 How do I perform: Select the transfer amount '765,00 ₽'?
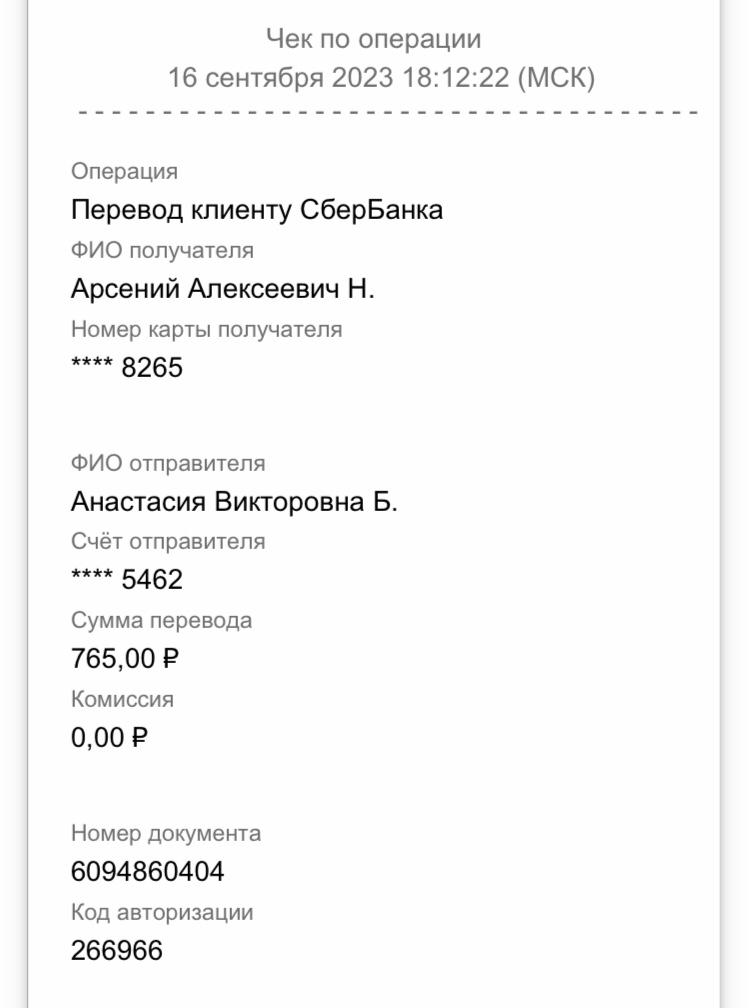click(x=125, y=659)
